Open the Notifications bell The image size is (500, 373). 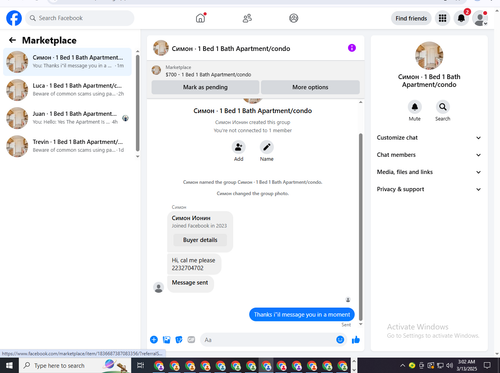pos(461,18)
